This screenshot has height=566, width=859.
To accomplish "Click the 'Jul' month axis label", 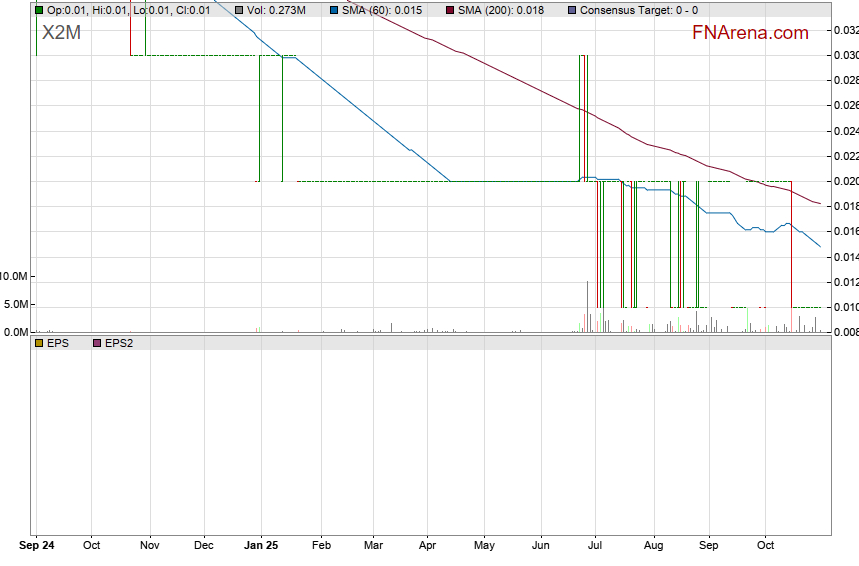I will click(x=595, y=546).
